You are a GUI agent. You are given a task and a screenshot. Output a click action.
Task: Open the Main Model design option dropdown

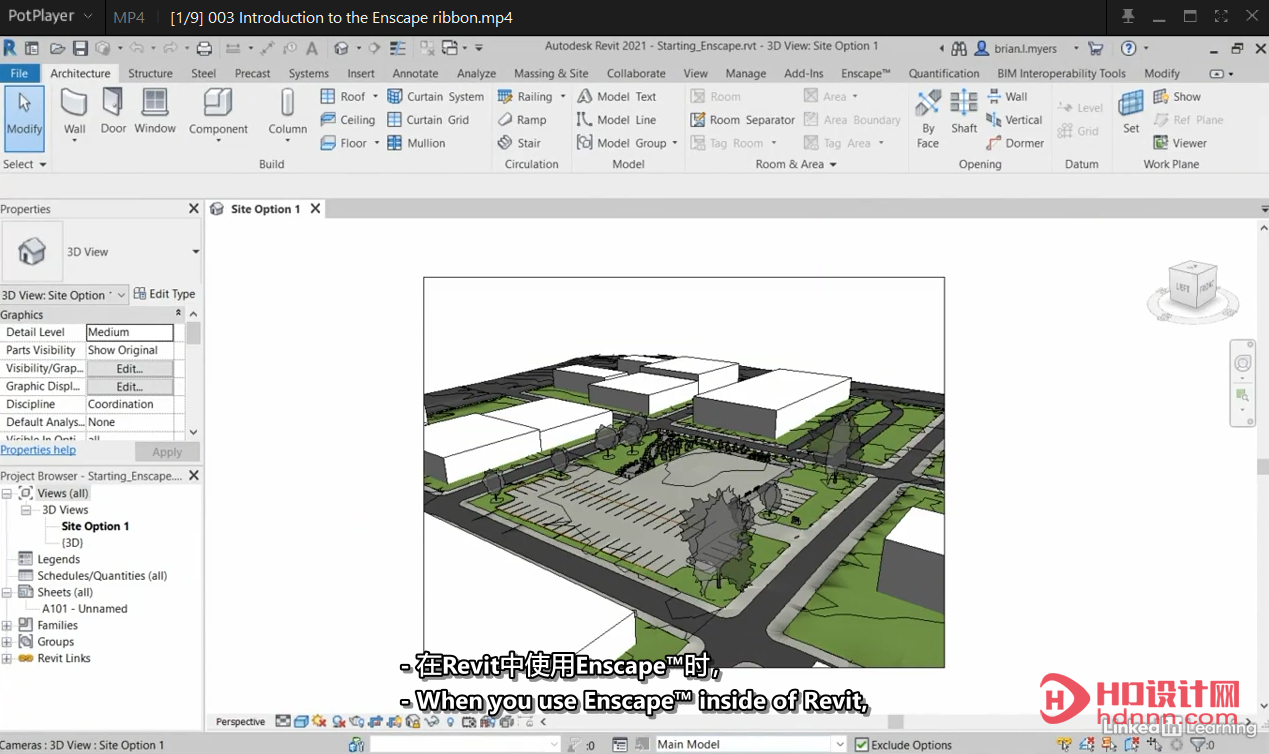(840, 745)
